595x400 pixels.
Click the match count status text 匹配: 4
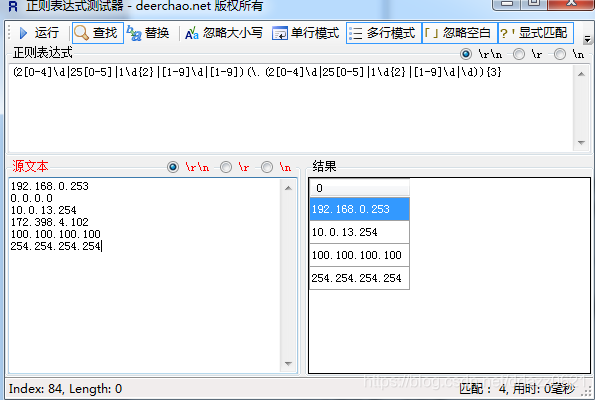[x=482, y=389]
